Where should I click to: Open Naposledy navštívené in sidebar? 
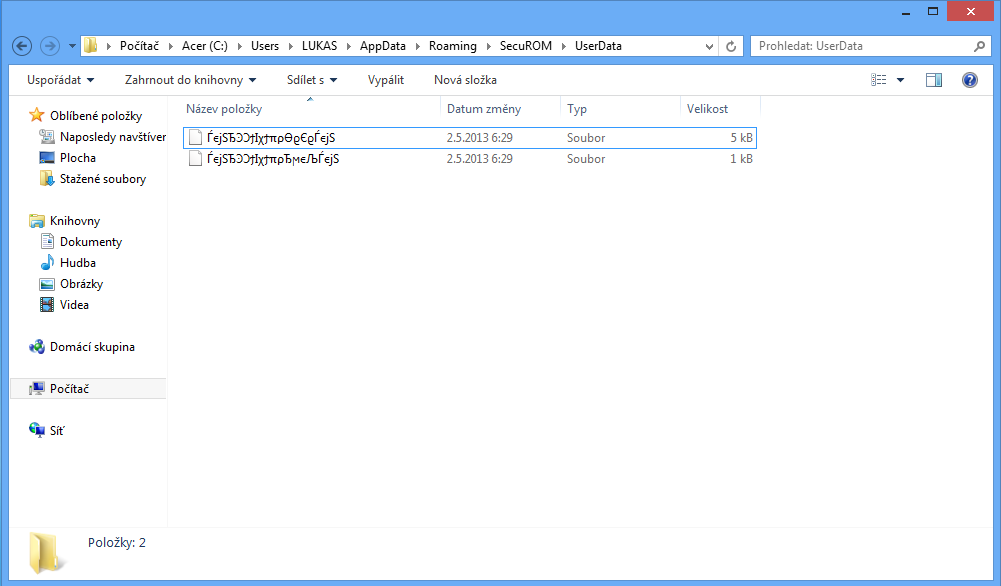(112, 137)
